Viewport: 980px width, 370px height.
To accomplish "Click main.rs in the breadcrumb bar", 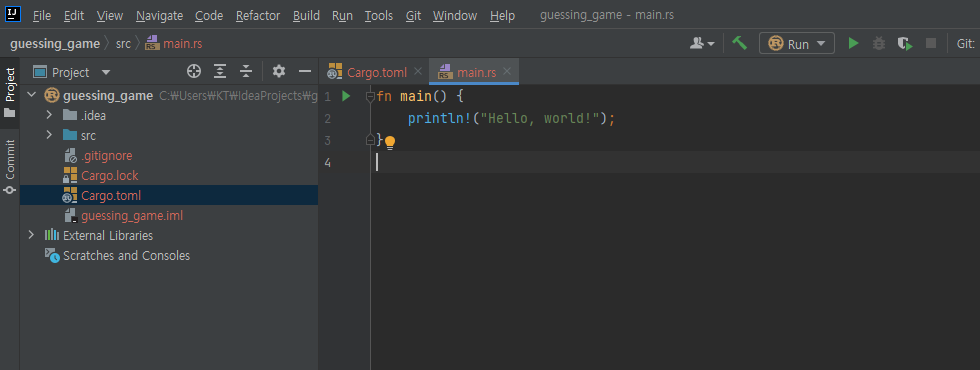I will click(174, 44).
